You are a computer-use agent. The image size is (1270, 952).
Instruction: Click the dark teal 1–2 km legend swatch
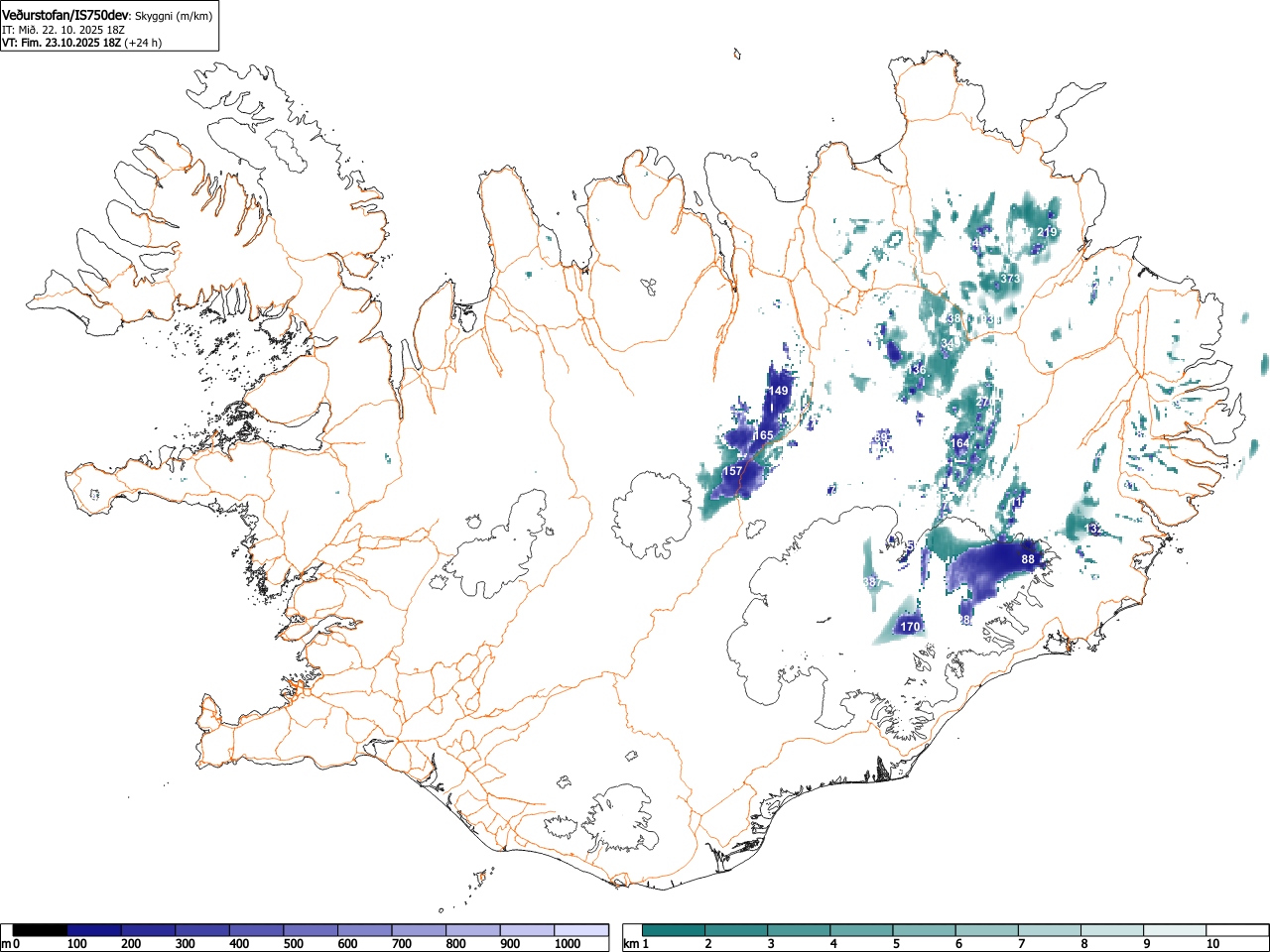coord(674,930)
